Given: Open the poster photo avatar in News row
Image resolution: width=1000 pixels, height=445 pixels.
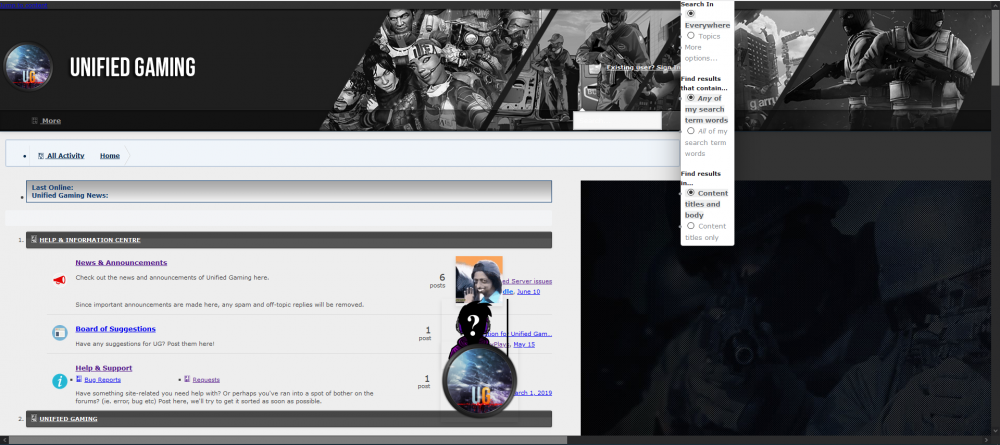Looking at the screenshot, I should (x=479, y=279).
